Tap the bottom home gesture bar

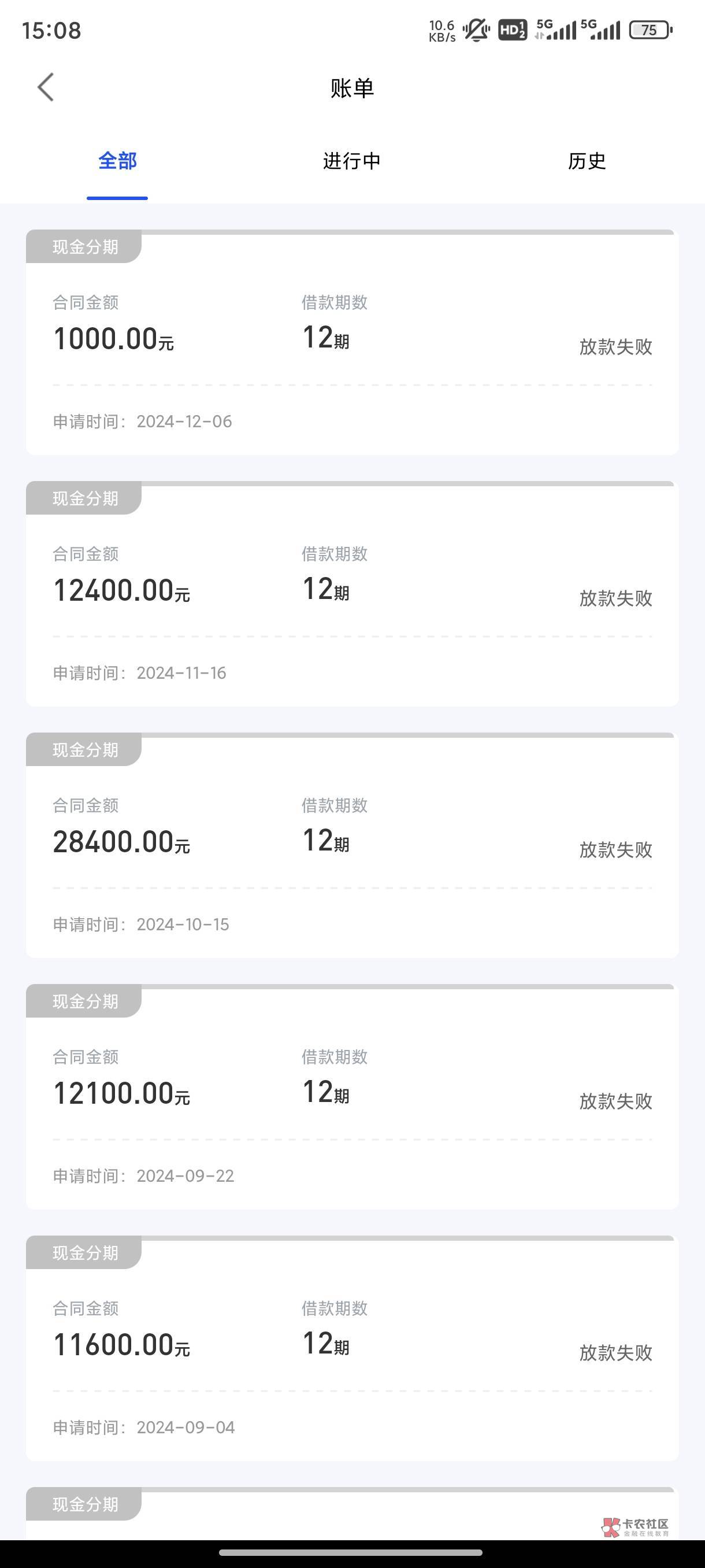pyautogui.click(x=351, y=1552)
